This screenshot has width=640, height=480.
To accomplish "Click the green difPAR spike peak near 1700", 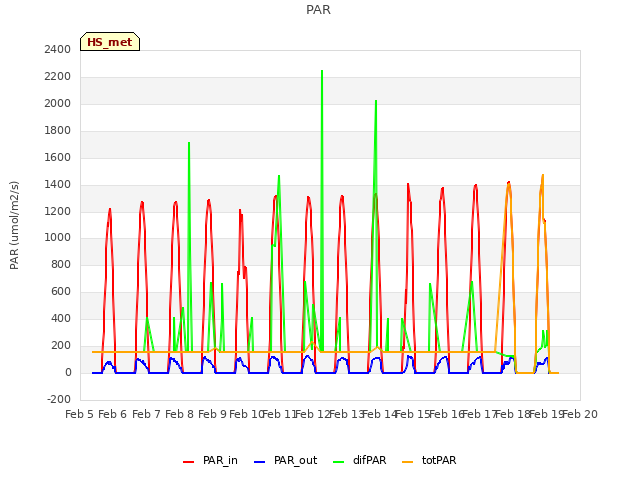I will (189, 143).
